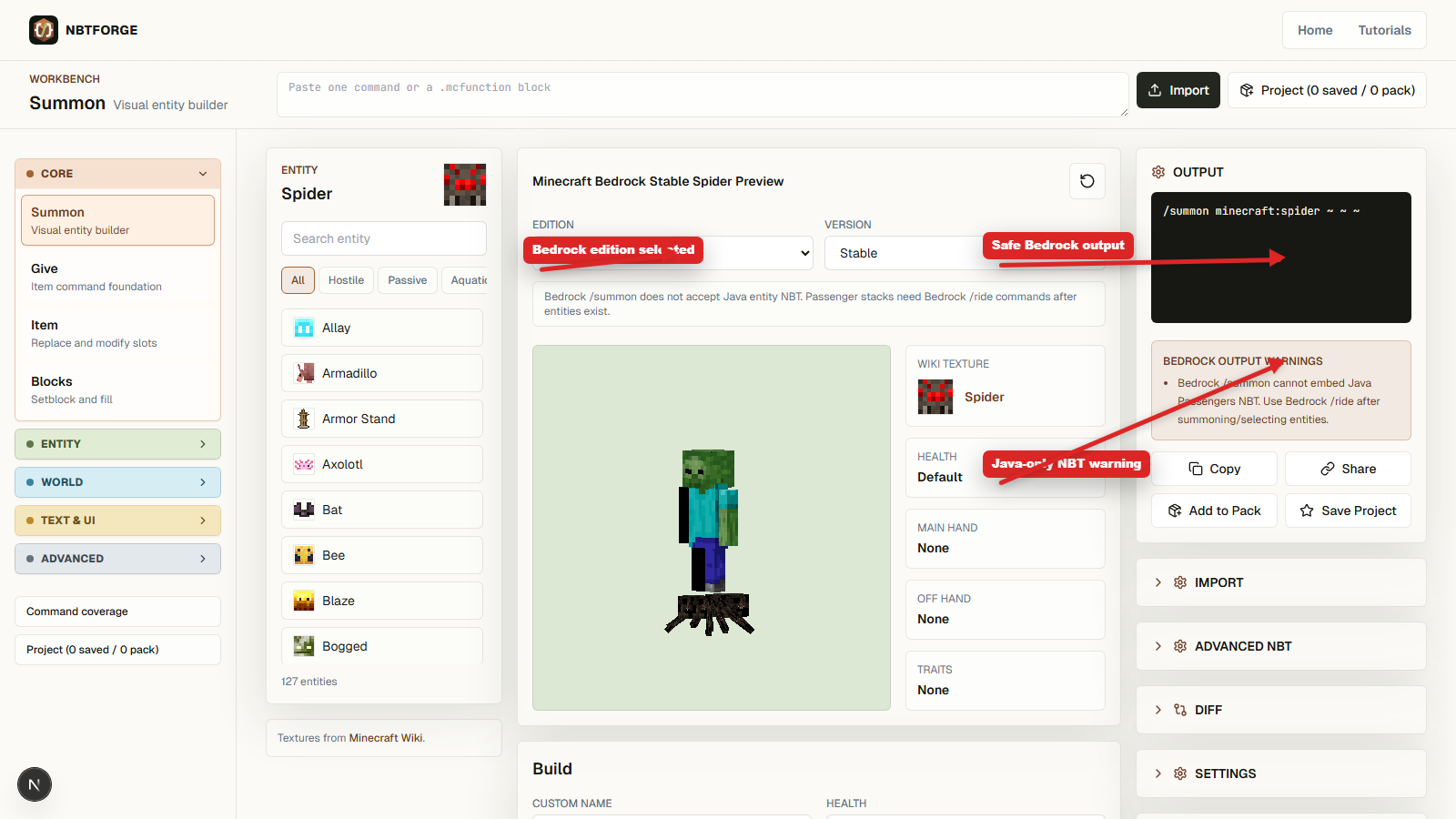
Task: Click the gear icon next to SETTINGS
Action: 1180,773
